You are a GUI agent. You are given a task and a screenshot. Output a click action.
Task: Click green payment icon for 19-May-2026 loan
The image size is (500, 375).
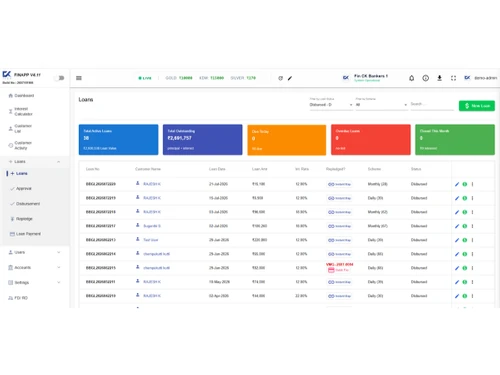tap(465, 282)
